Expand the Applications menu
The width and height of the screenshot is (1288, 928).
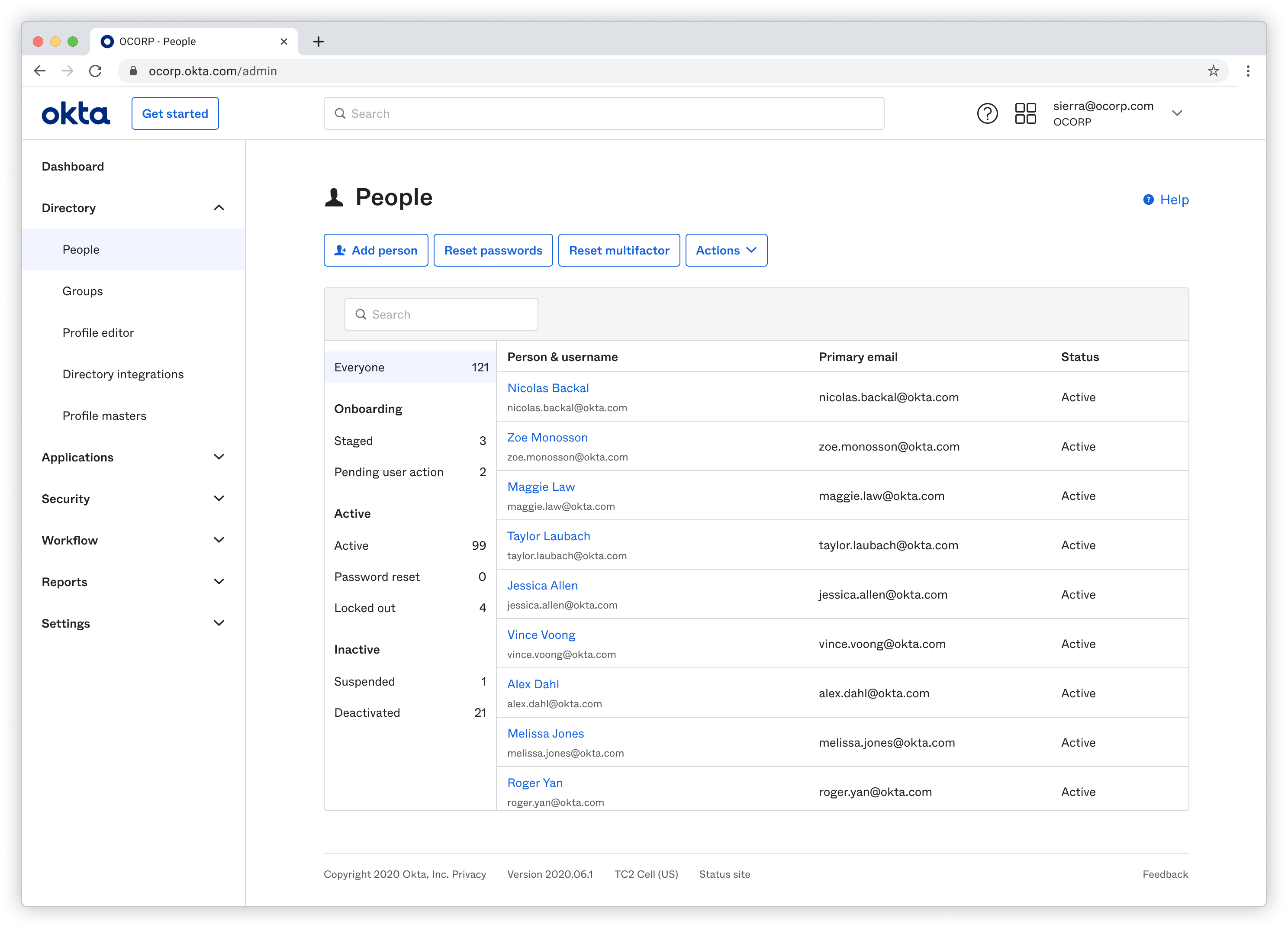219,457
